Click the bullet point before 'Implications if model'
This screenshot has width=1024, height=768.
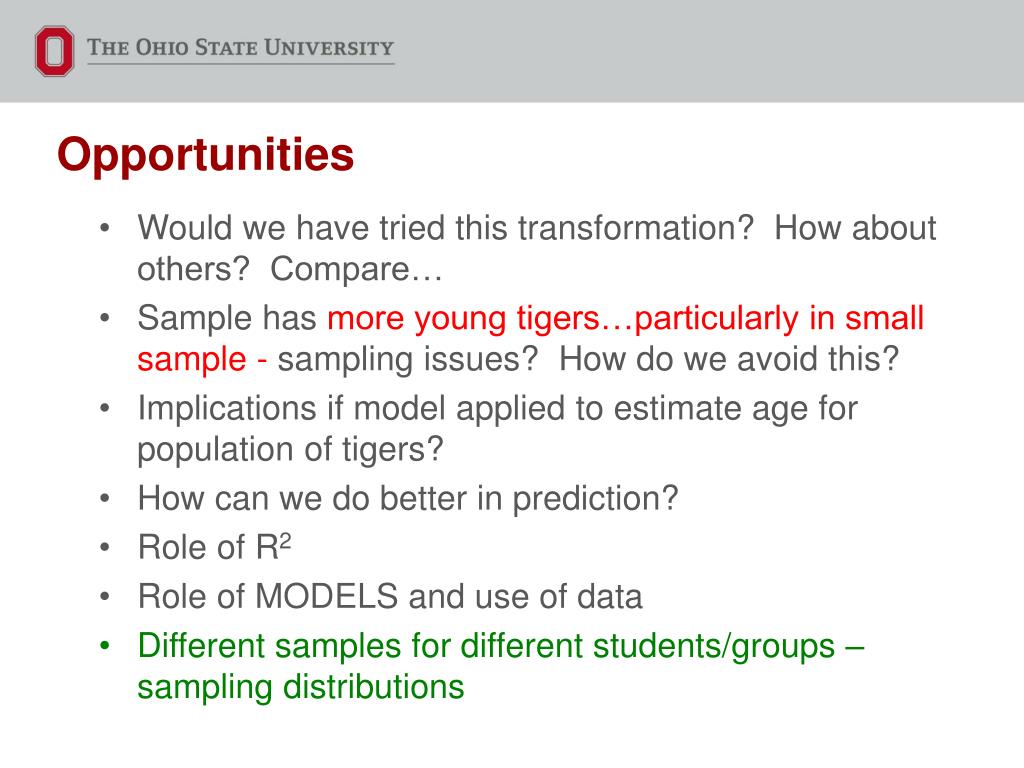[x=104, y=409]
